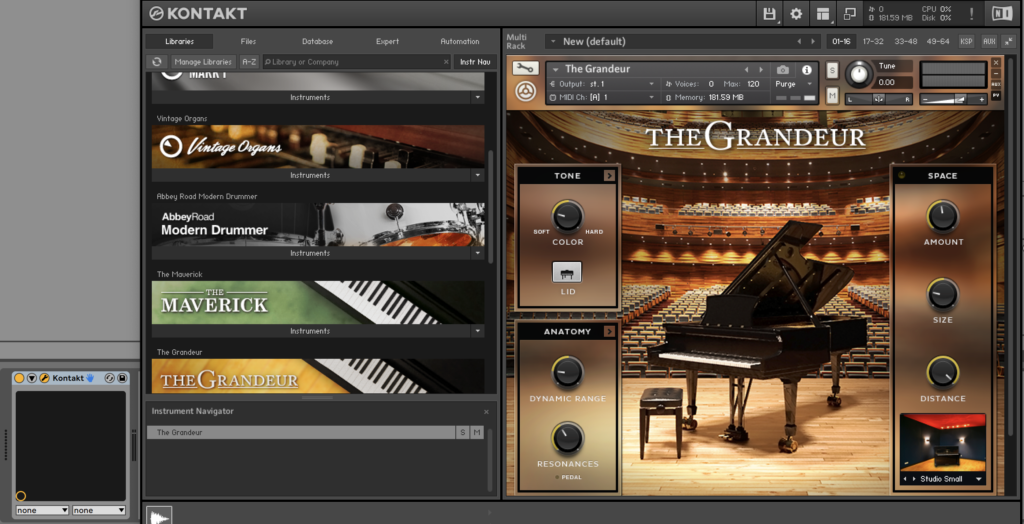The height and width of the screenshot is (524, 1024).
Task: Click the Instr Nav button
Action: pyautogui.click(x=474, y=62)
